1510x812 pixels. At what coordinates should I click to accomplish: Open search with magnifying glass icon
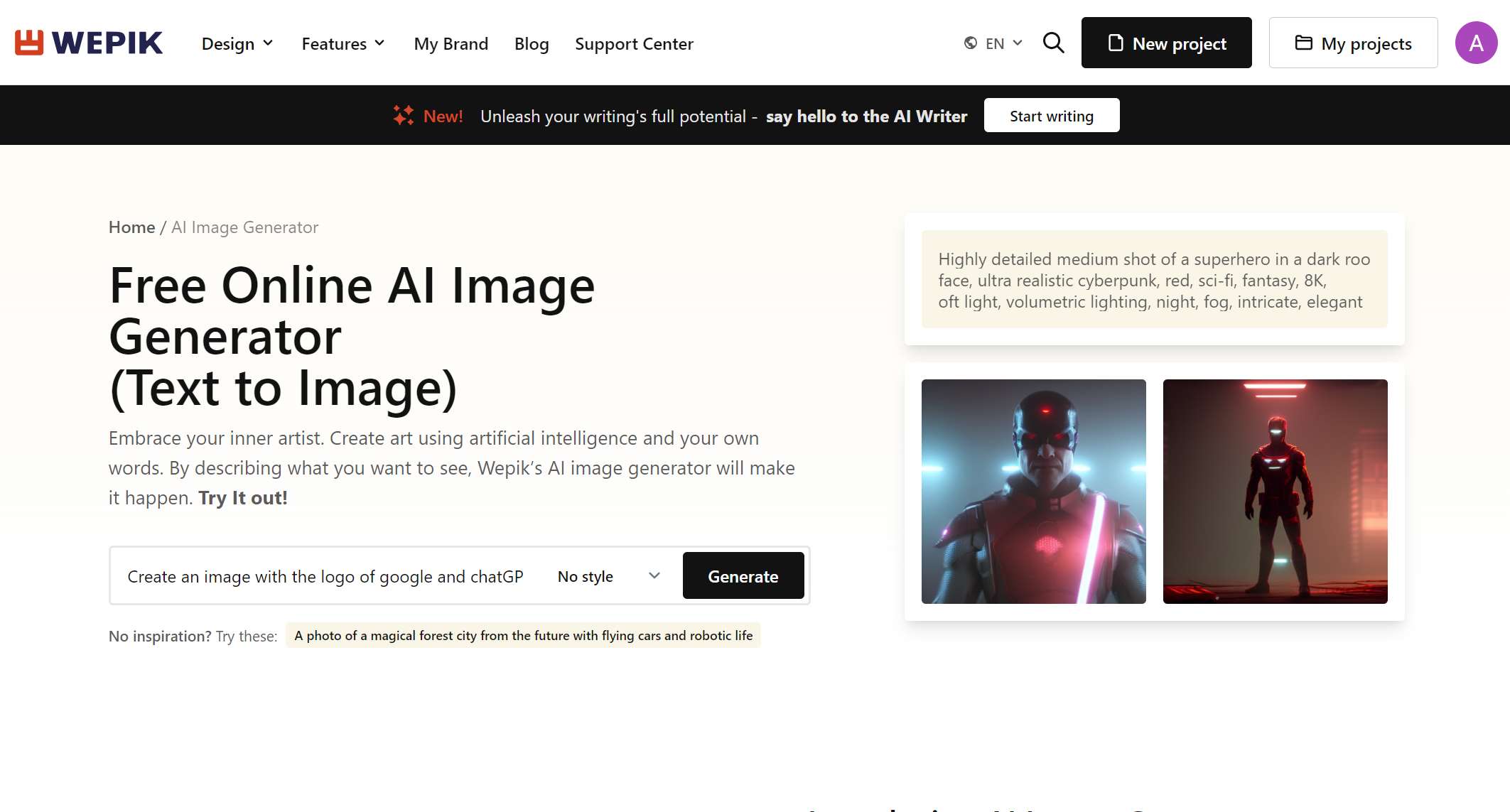[1053, 43]
